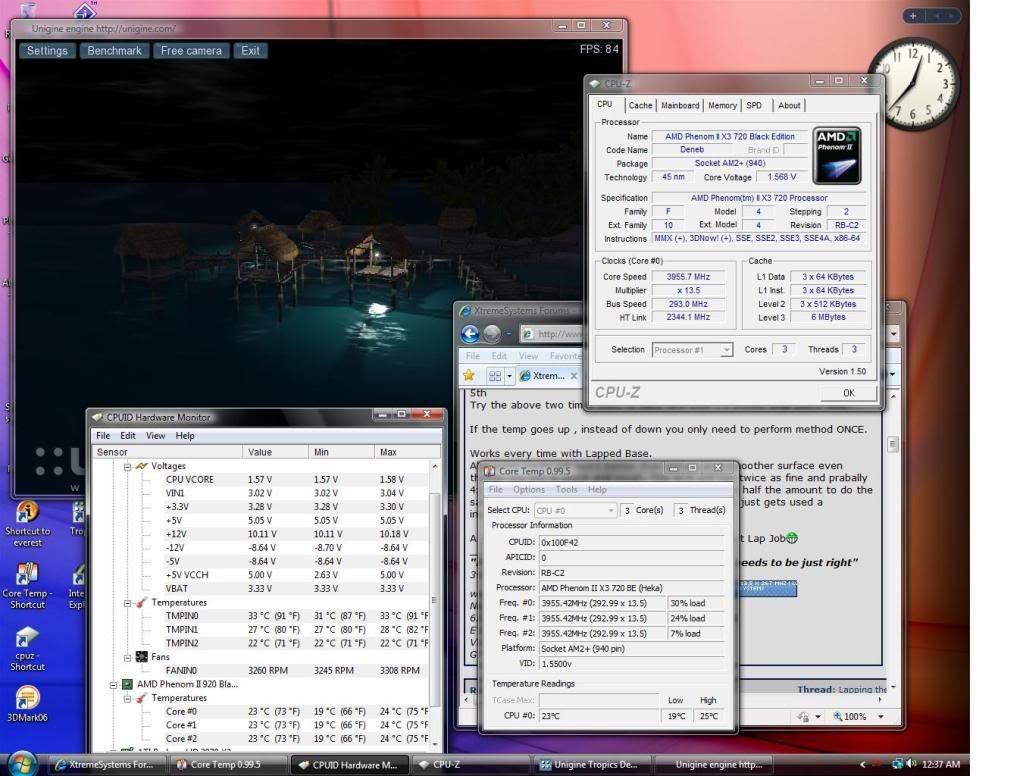Click the Sensor column header

pyautogui.click(x=168, y=452)
